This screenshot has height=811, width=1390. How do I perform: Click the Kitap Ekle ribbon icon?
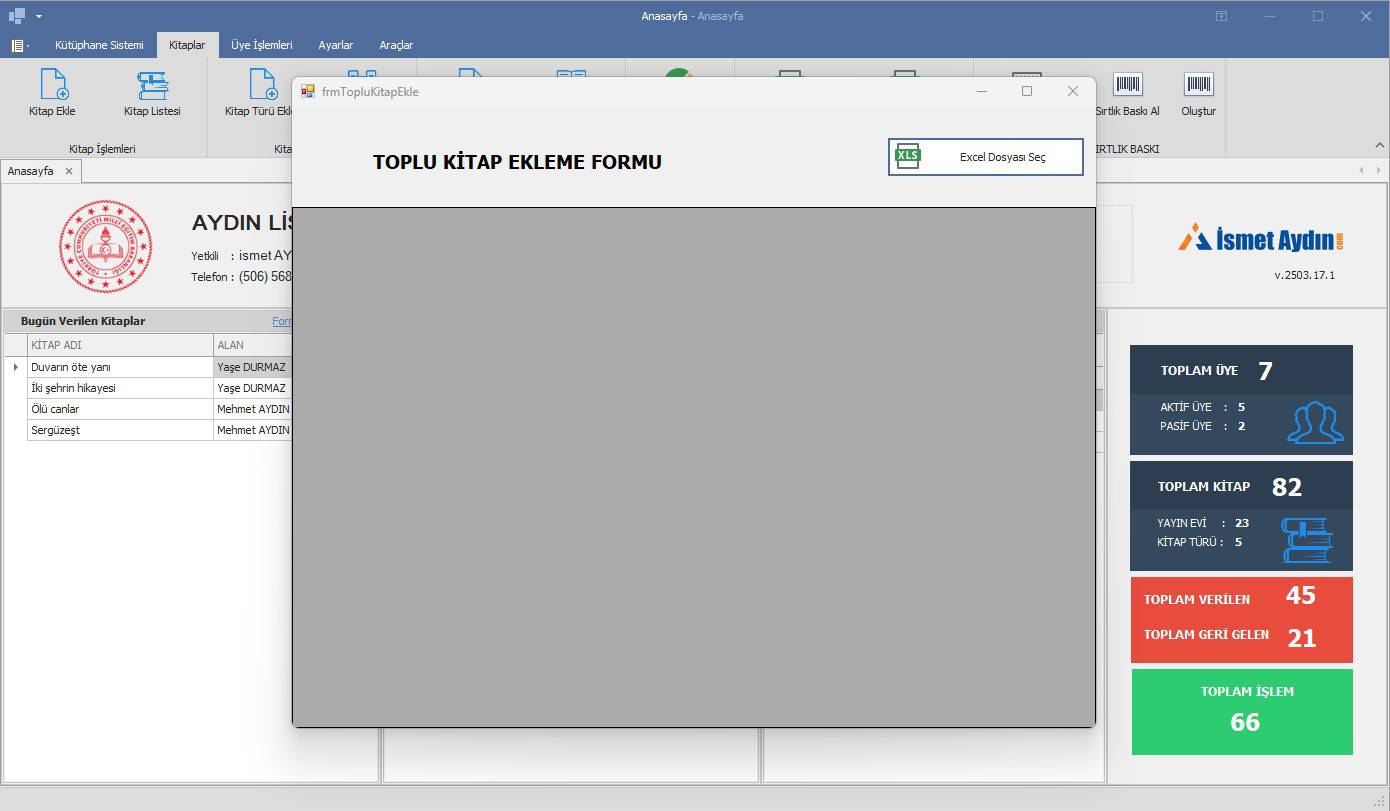point(52,85)
